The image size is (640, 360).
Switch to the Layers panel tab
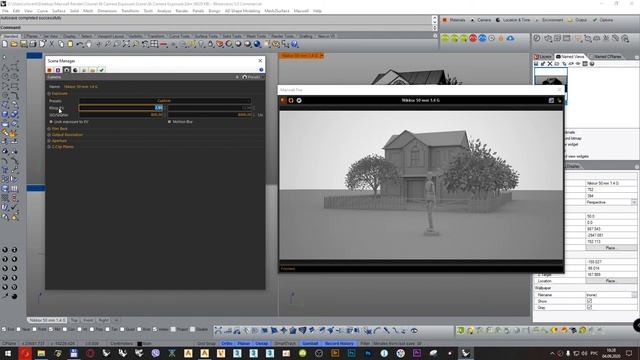point(543,56)
